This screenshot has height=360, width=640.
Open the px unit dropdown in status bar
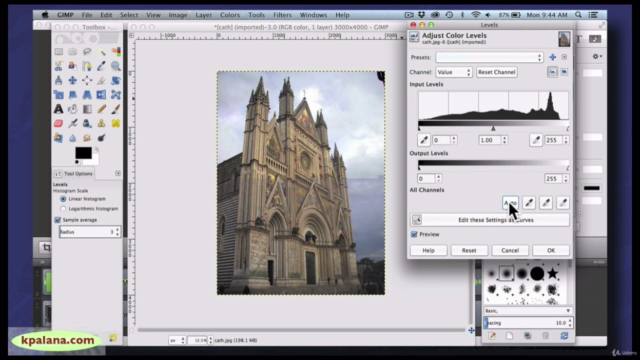[x=178, y=340]
